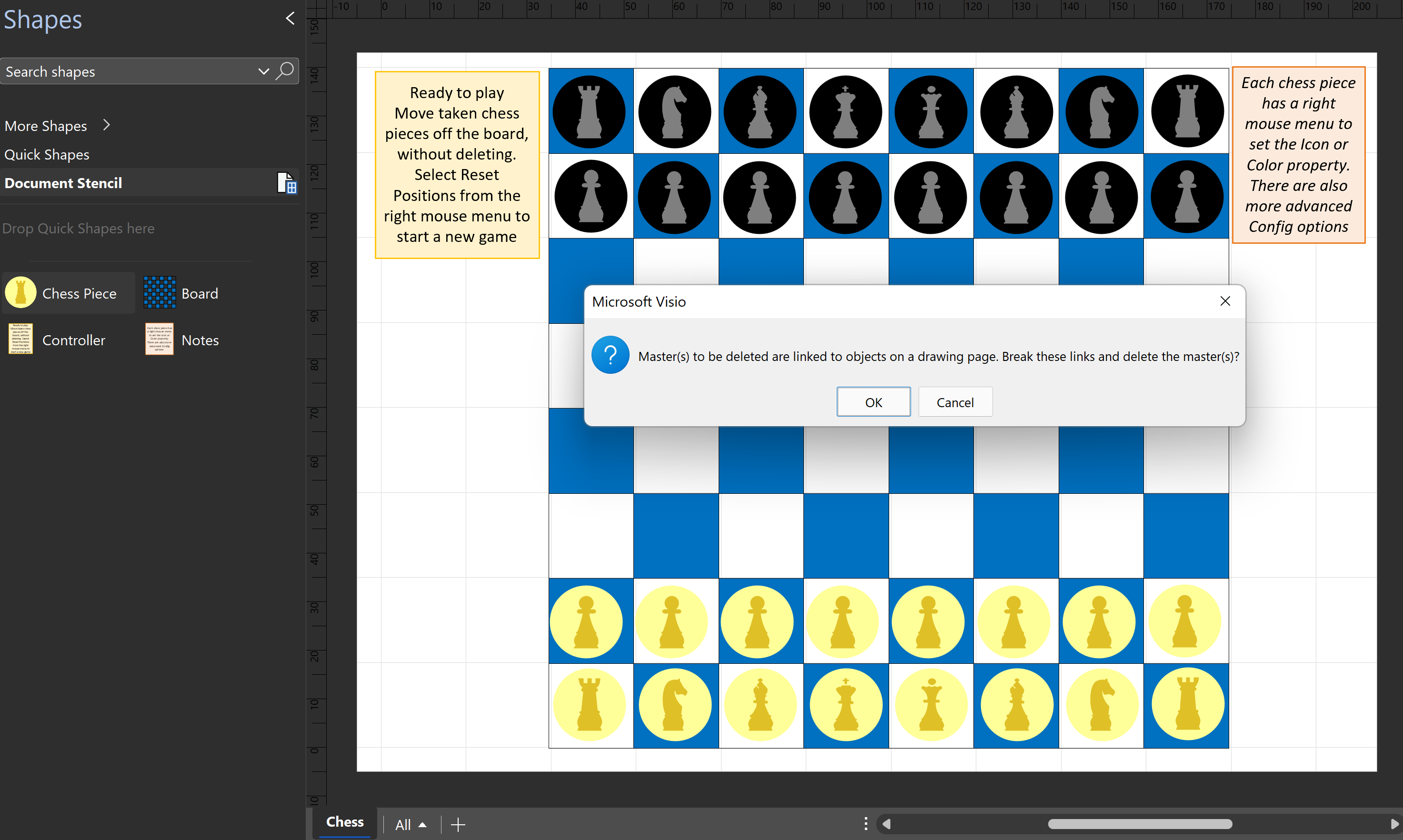Select the Board master icon
The image size is (1403, 840).
click(160, 293)
